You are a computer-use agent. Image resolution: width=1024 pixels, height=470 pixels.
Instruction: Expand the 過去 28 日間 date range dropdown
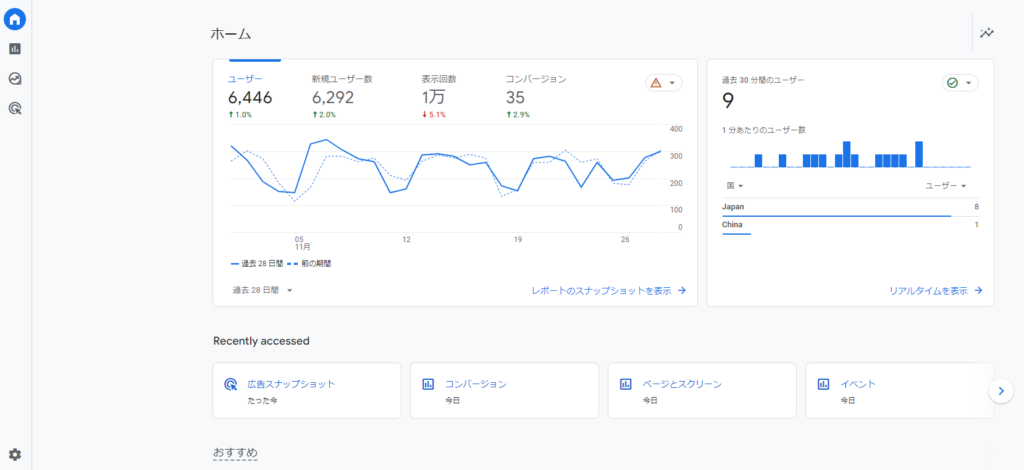click(262, 290)
